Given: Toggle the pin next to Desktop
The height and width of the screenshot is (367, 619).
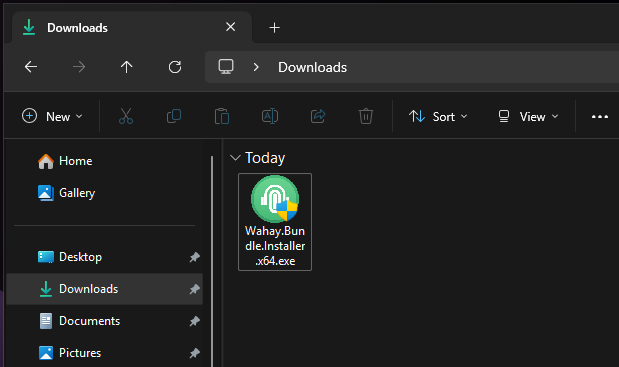Looking at the screenshot, I should coord(194,257).
